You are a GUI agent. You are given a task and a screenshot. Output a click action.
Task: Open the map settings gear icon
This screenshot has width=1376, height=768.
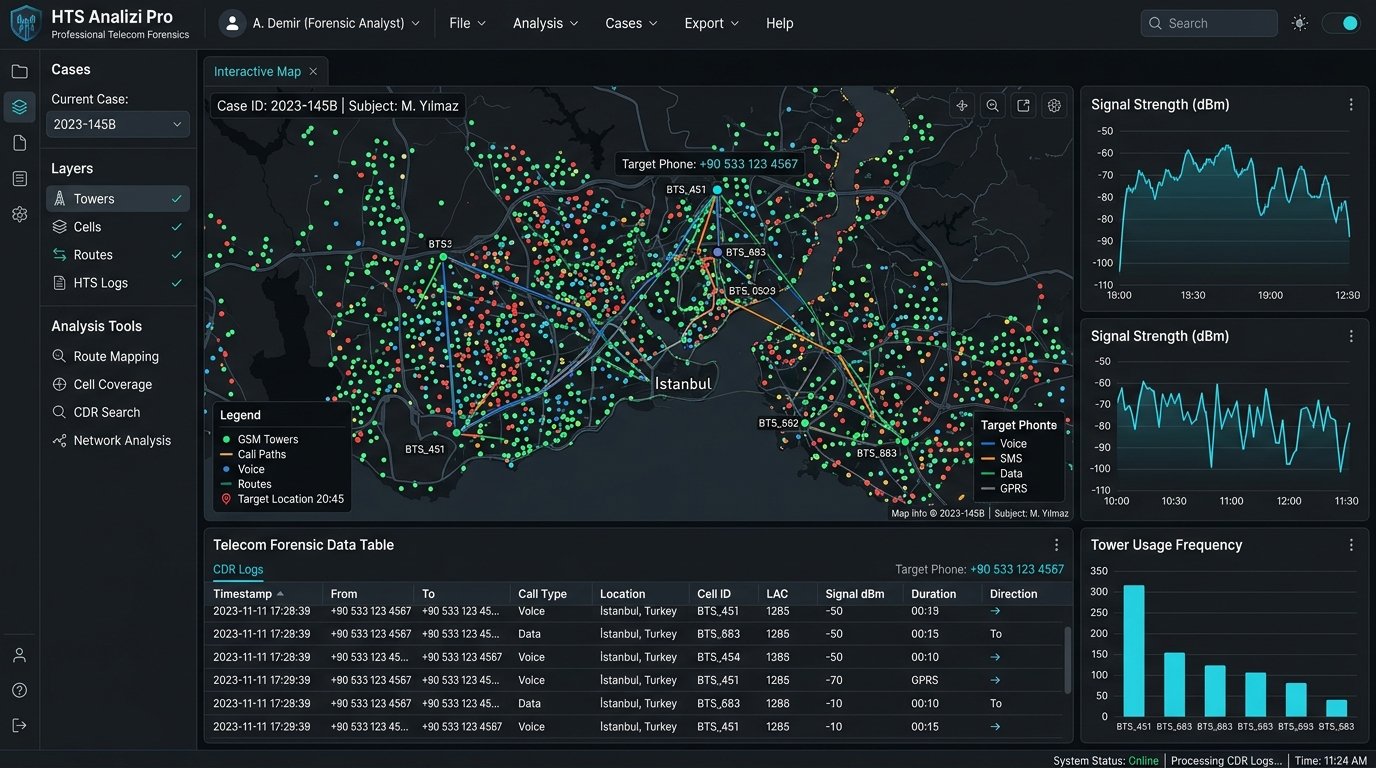(1054, 105)
